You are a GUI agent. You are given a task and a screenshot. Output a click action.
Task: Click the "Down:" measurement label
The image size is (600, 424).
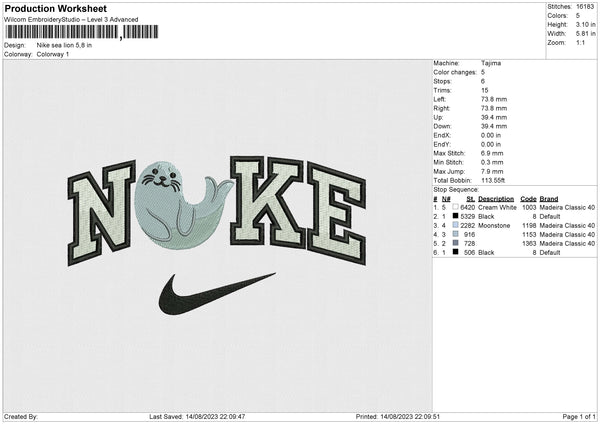(442, 126)
